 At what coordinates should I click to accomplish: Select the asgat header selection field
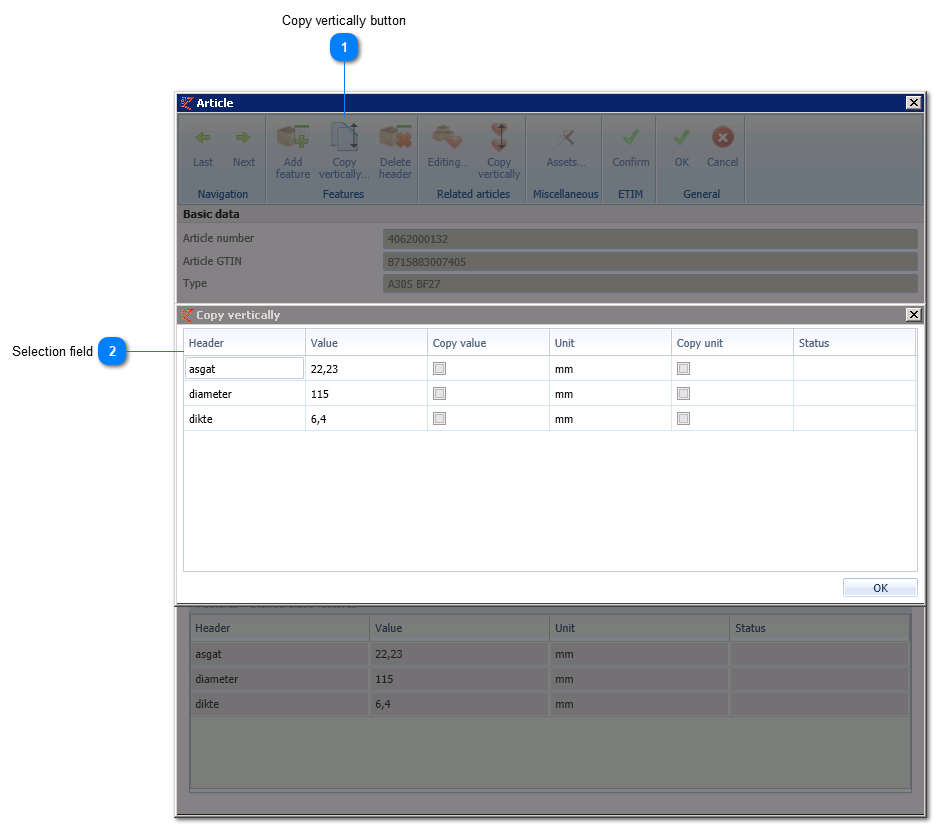pyautogui.click(x=244, y=369)
